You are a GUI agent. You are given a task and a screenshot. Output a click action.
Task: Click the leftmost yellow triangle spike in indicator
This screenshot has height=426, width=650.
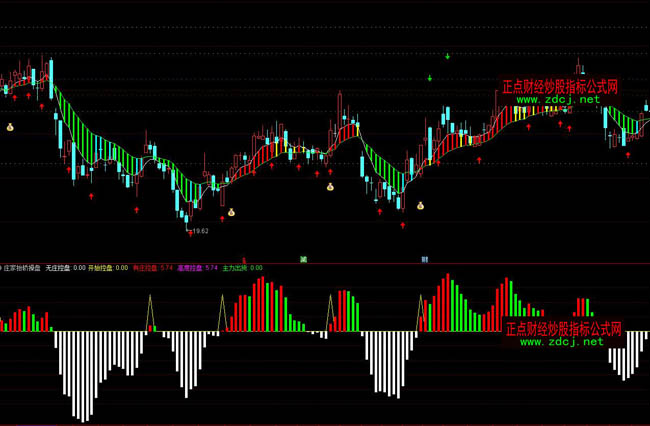pos(151,310)
